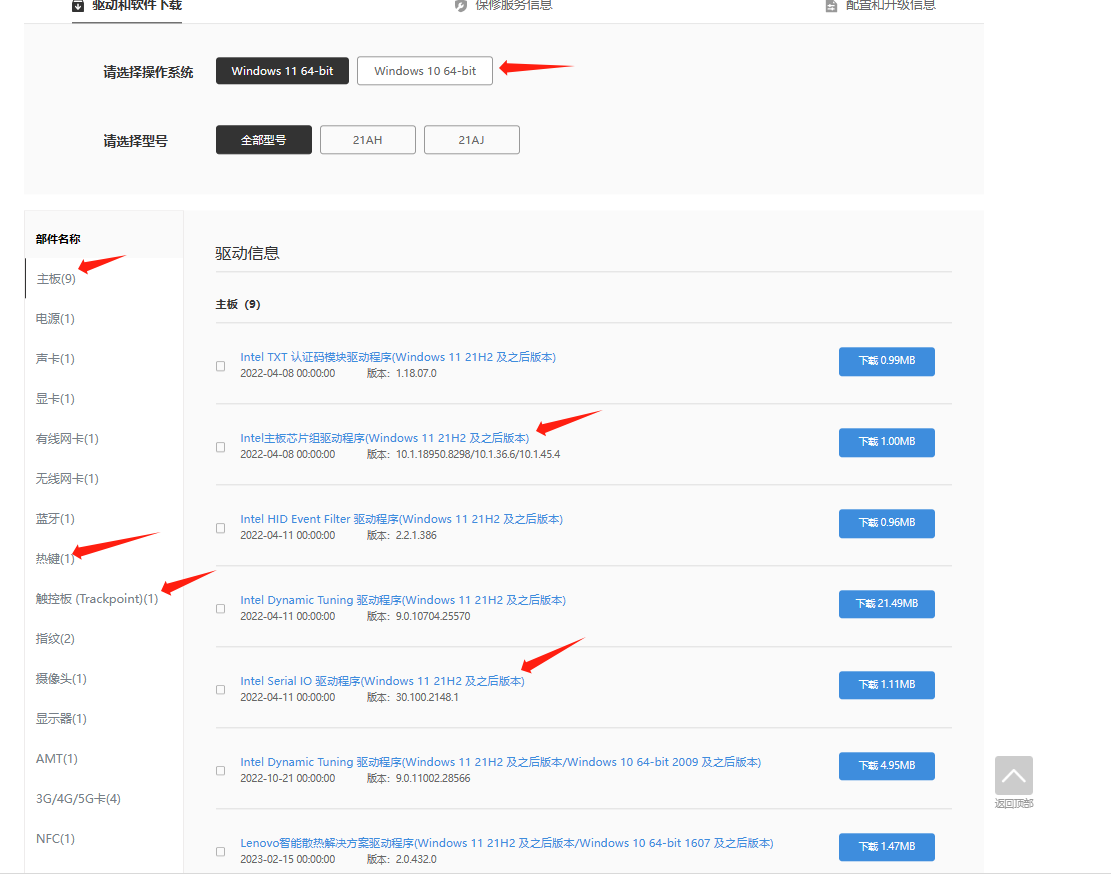The width and height of the screenshot is (1111, 874).
Task: Select the Intel Serial IO driver checkbox
Action: [221, 690]
